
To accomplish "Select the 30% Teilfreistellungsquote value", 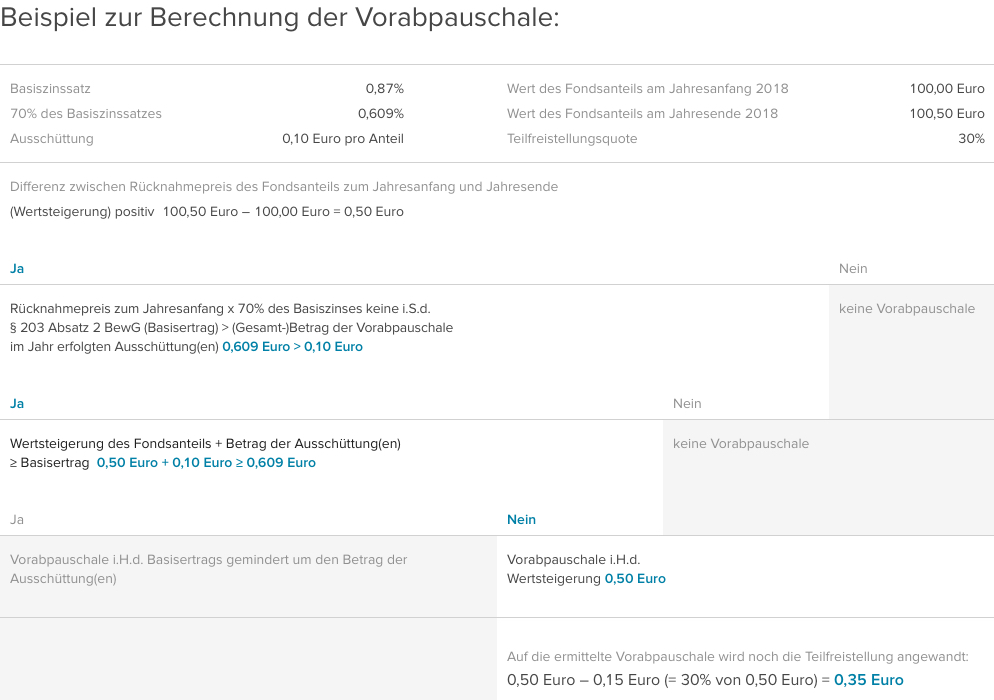I will [971, 139].
